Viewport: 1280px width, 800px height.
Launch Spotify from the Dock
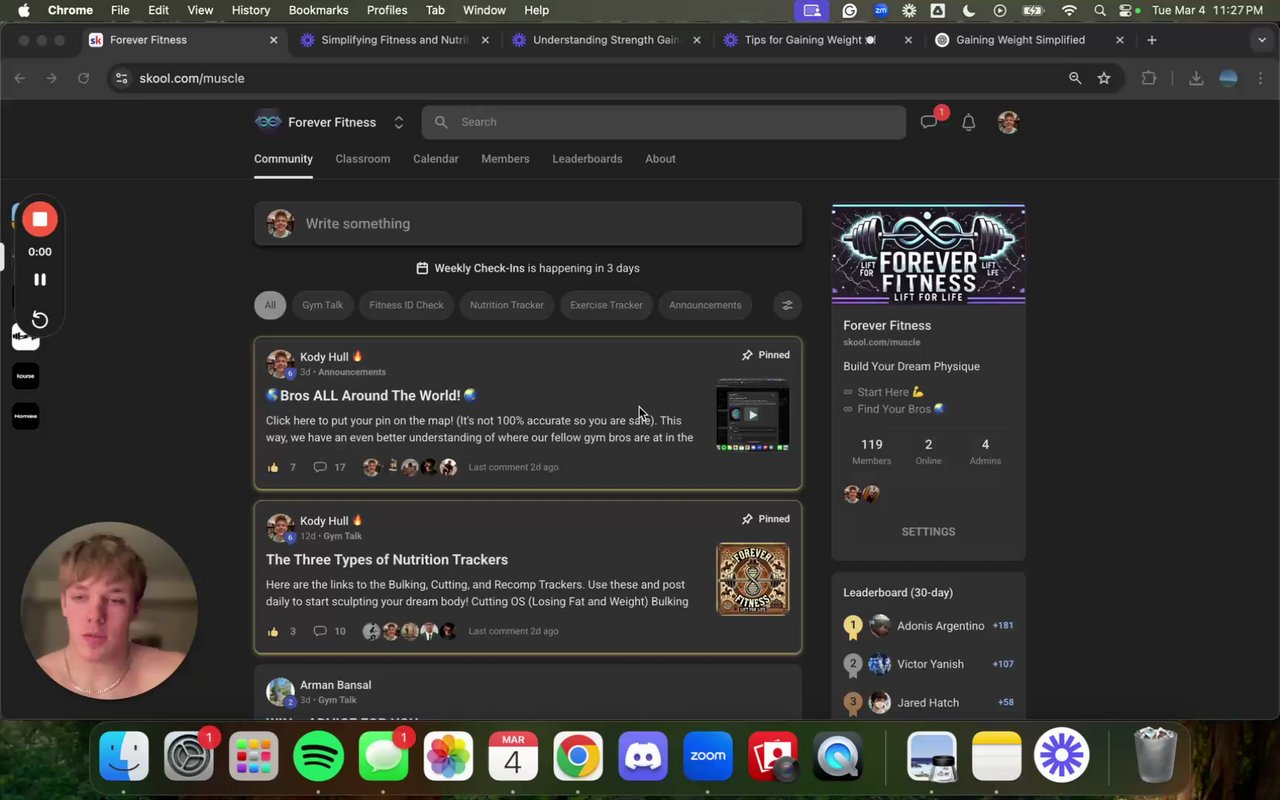coord(318,756)
